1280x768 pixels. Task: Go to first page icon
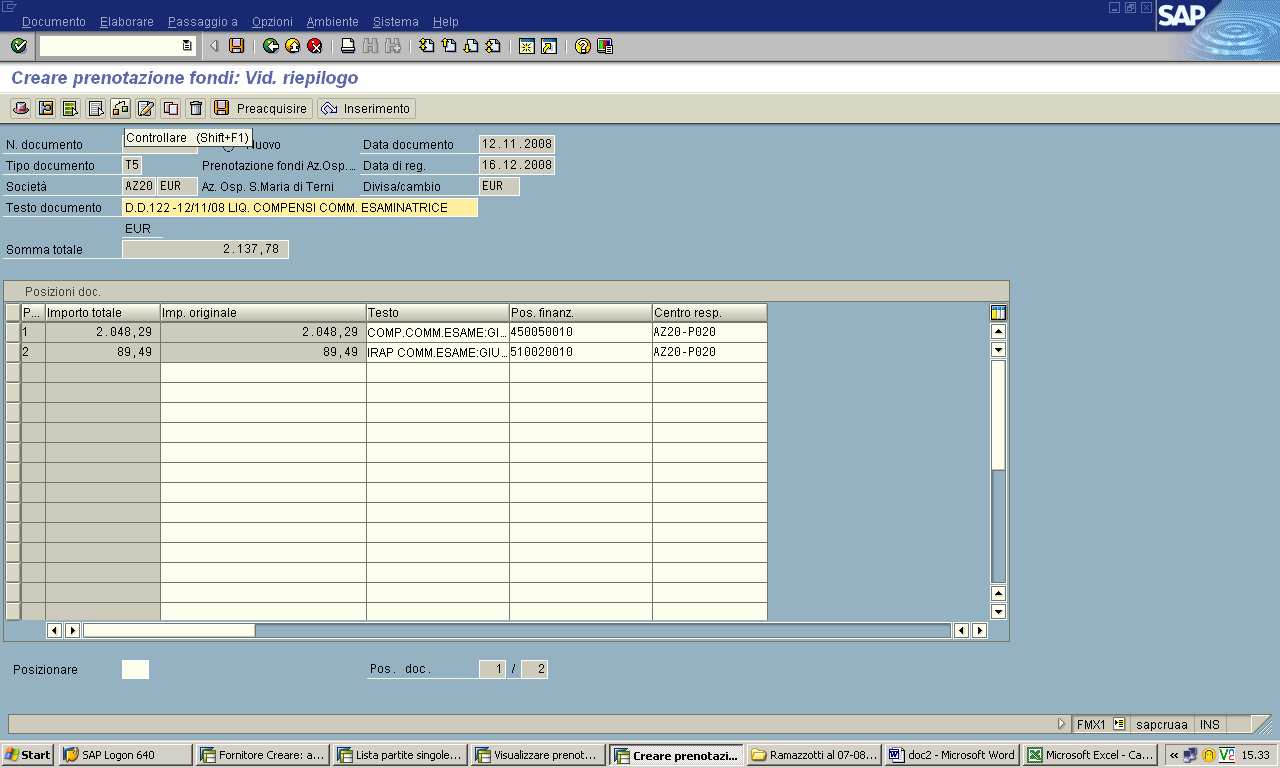point(427,46)
